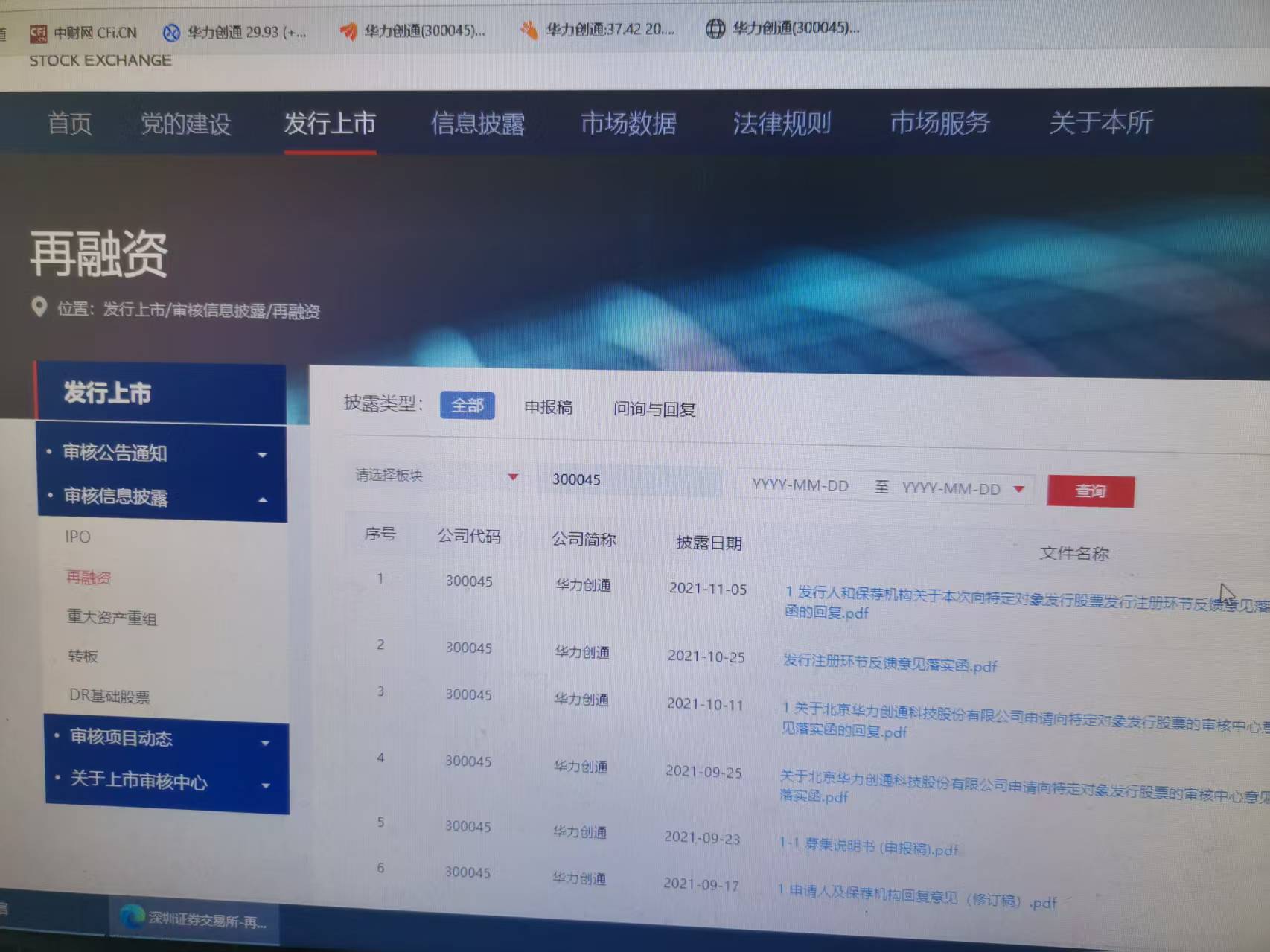Image resolution: width=1270 pixels, height=952 pixels.
Task: Click the Edge taskbar item 深圳证券交易所
Action: [x=194, y=920]
